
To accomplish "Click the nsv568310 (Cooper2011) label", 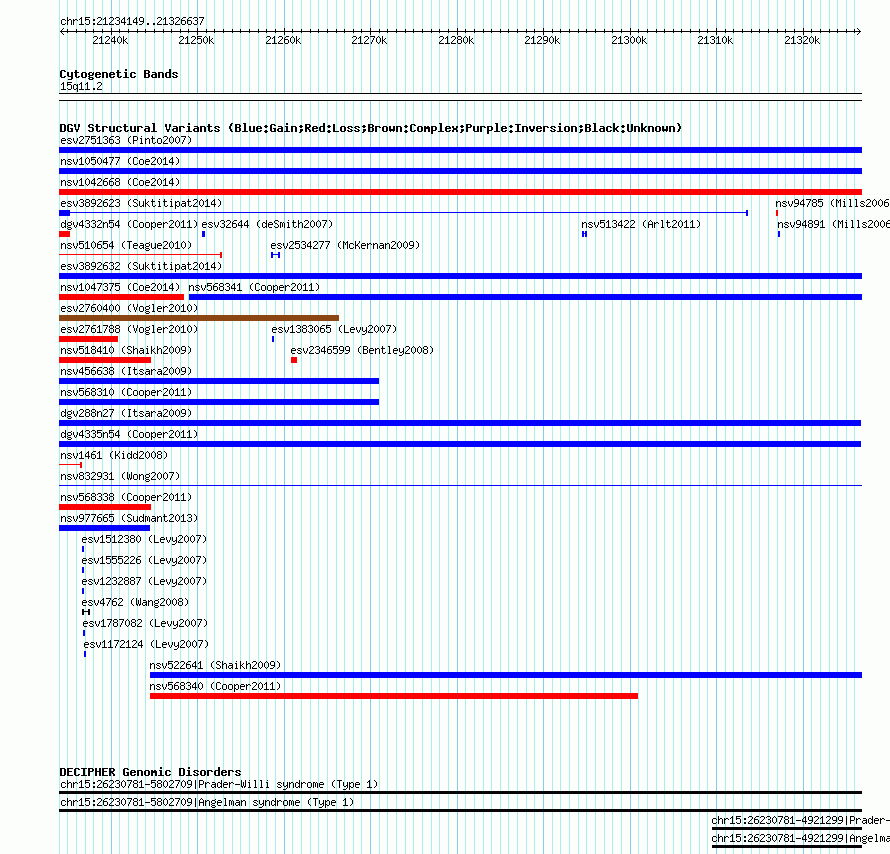I will tap(126, 392).
